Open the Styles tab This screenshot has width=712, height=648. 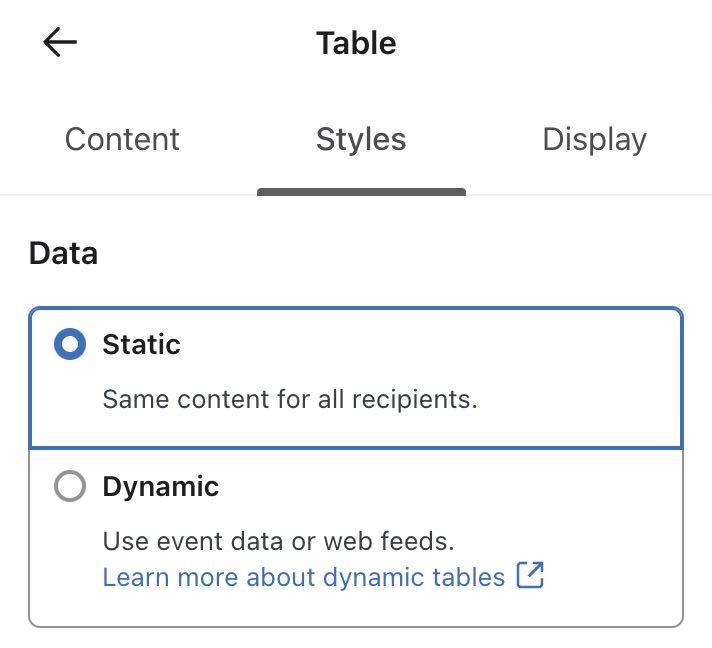(361, 139)
